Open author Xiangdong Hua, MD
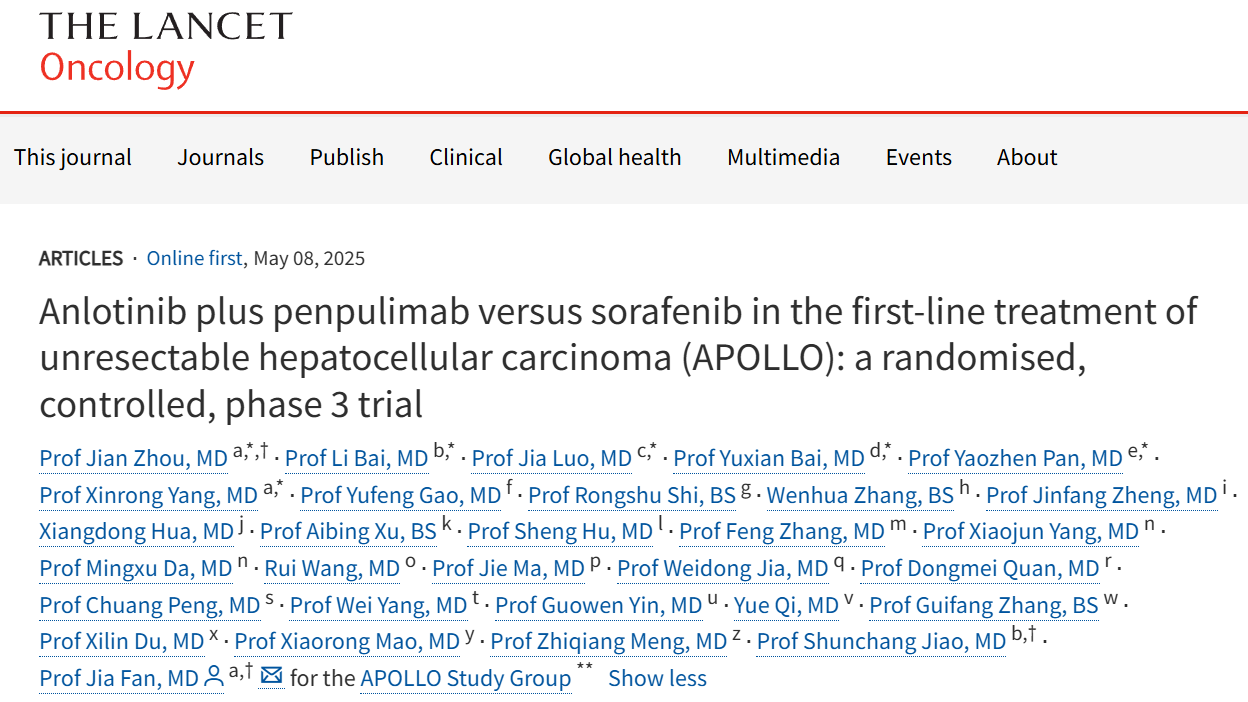This screenshot has width=1248, height=702. click(x=136, y=532)
